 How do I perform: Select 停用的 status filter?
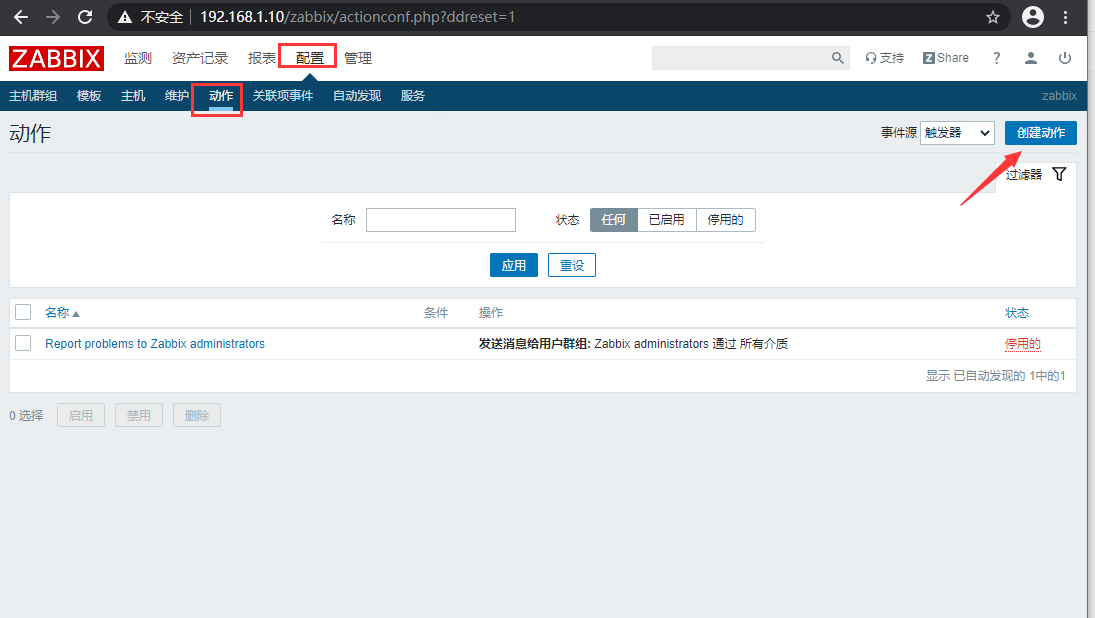[x=726, y=219]
